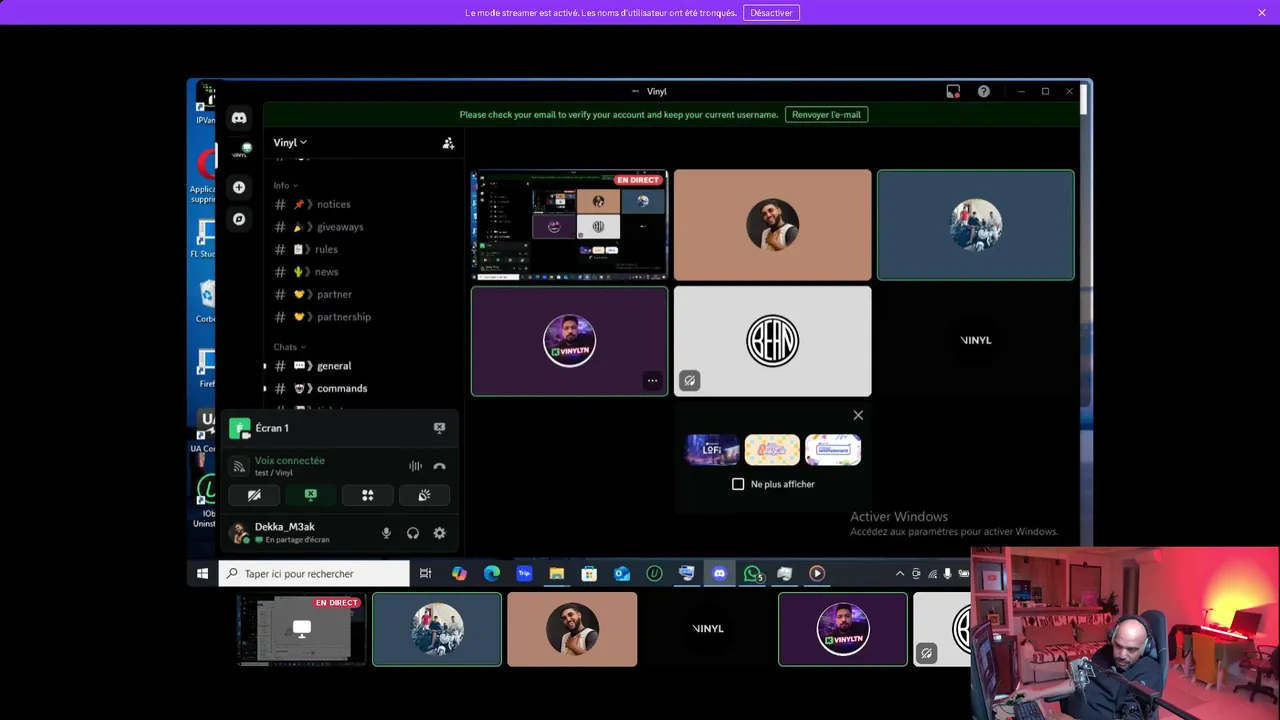
Task: Open the noise suppression waveform icon
Action: (x=415, y=466)
